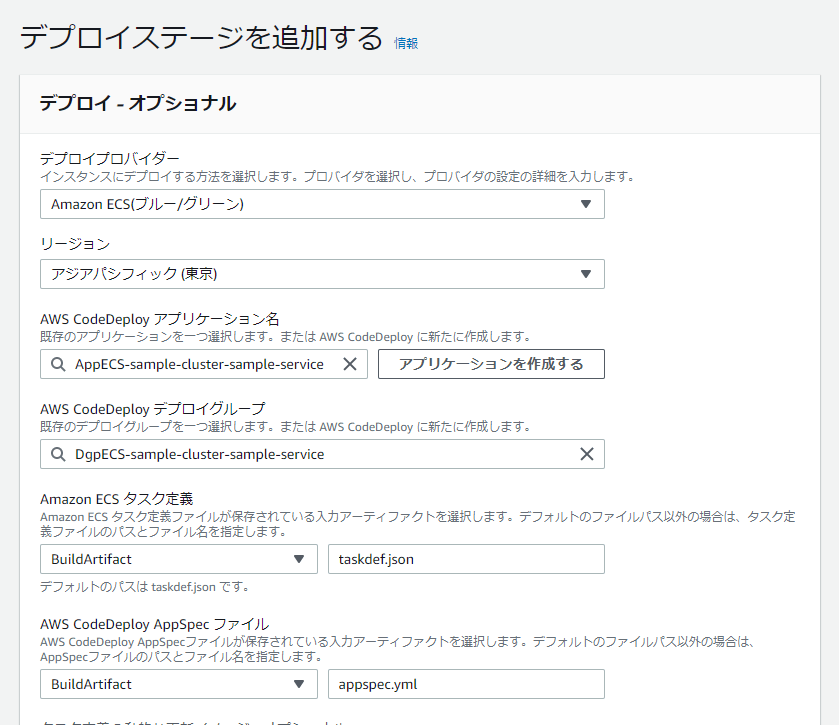Click the taskdef.json file path field

click(466, 559)
